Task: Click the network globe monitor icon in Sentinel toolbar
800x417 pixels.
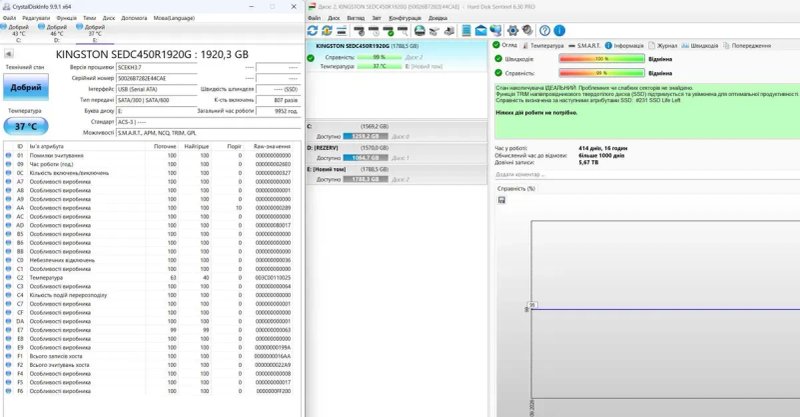Action: (x=495, y=31)
